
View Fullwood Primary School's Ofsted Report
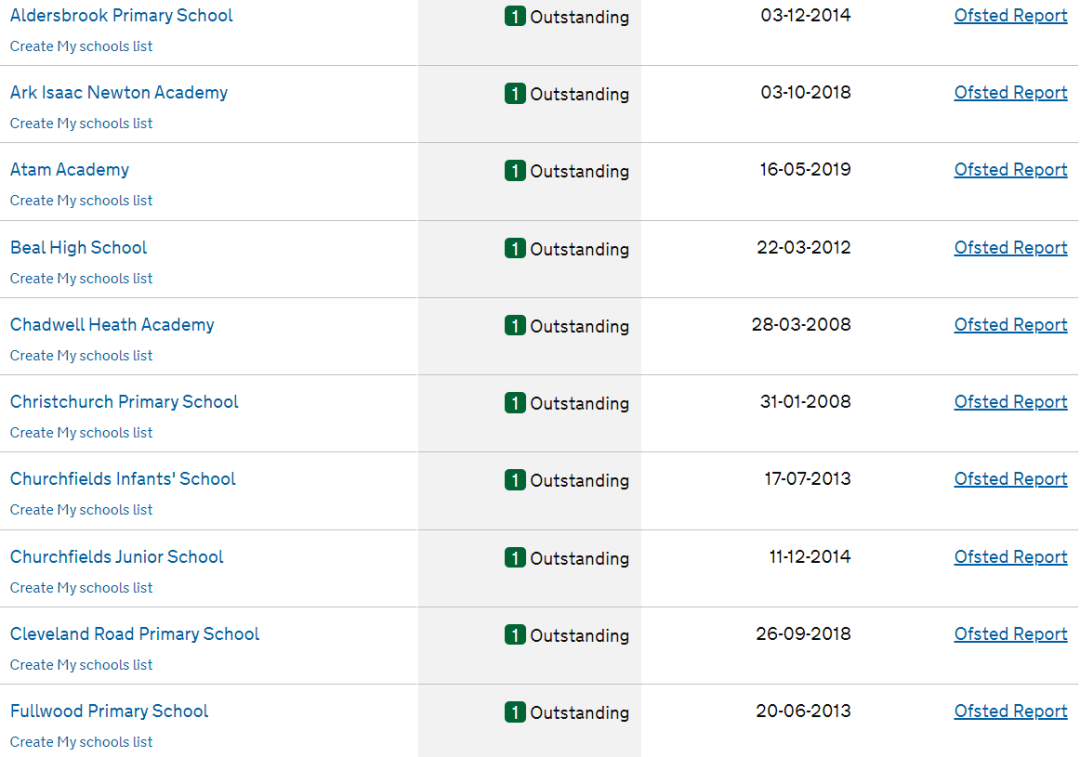click(1010, 711)
